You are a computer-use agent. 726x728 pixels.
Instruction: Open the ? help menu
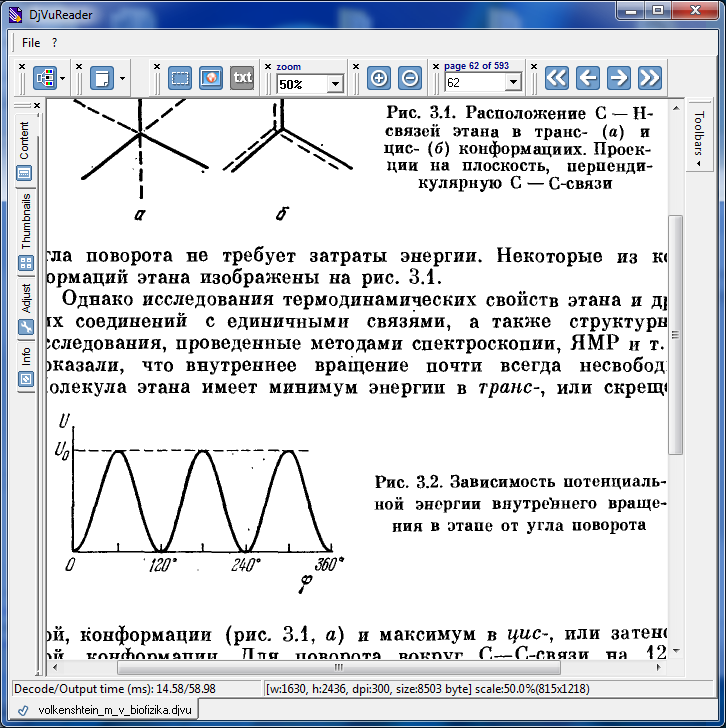(54, 43)
